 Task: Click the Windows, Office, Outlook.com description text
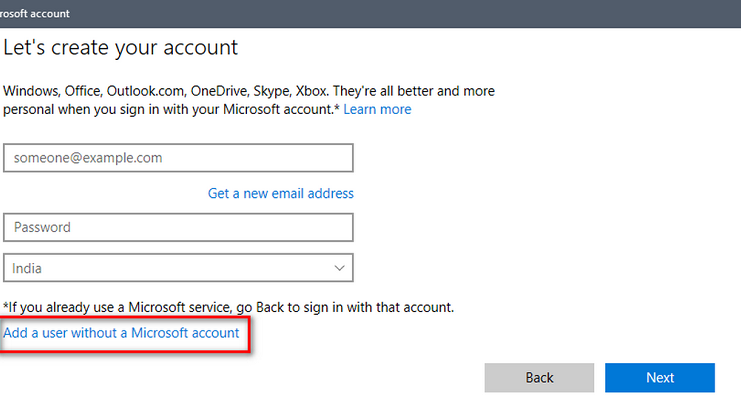click(249, 100)
